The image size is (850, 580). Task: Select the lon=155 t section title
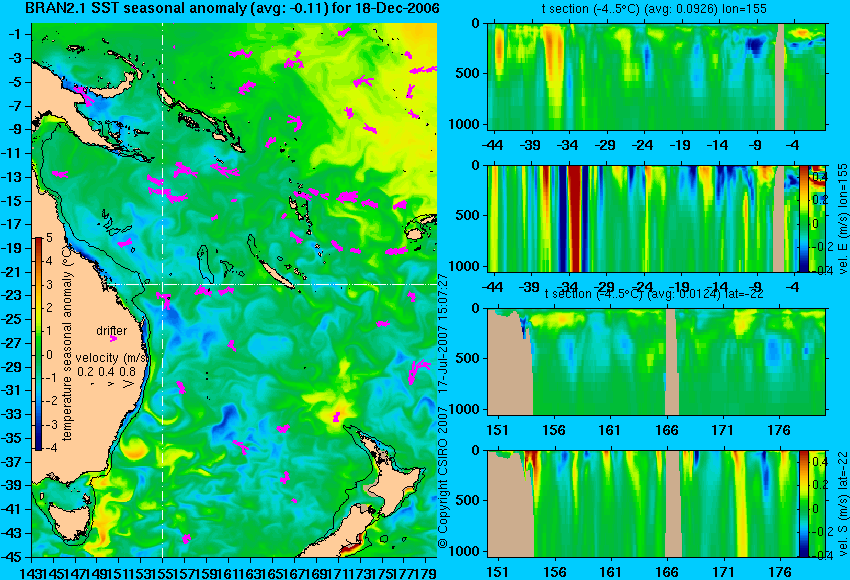654,9
